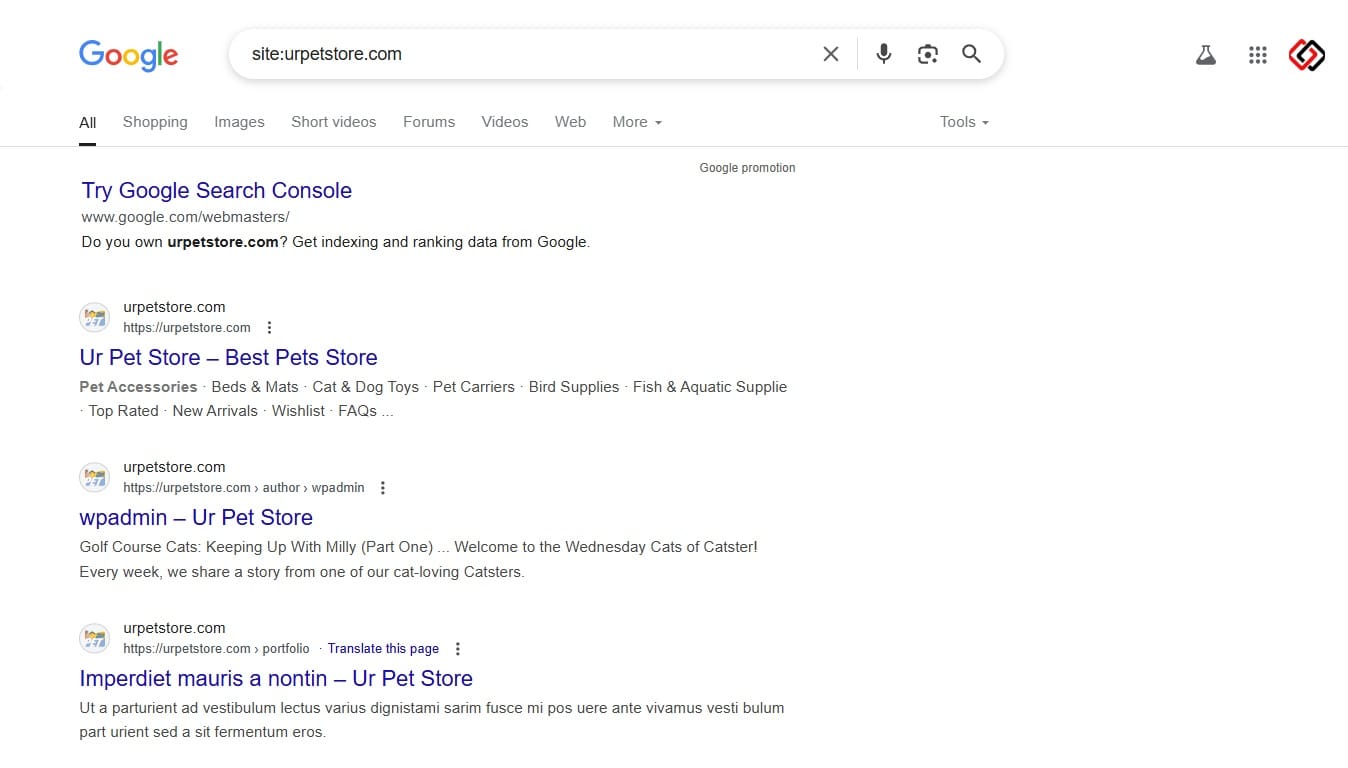Click into the search query text field
This screenshot has width=1348, height=768.
[x=520, y=54]
